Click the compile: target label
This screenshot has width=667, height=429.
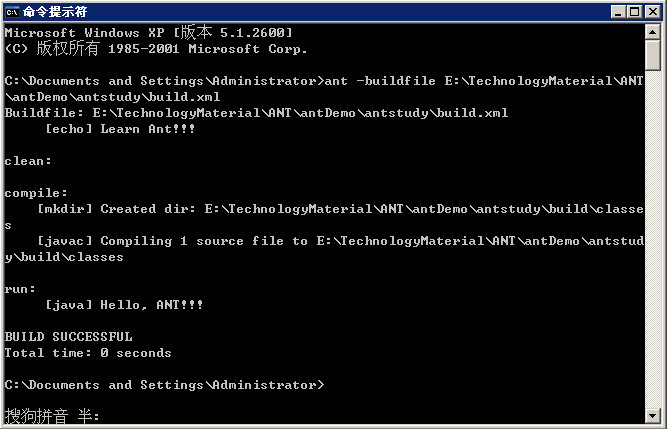click(36, 193)
